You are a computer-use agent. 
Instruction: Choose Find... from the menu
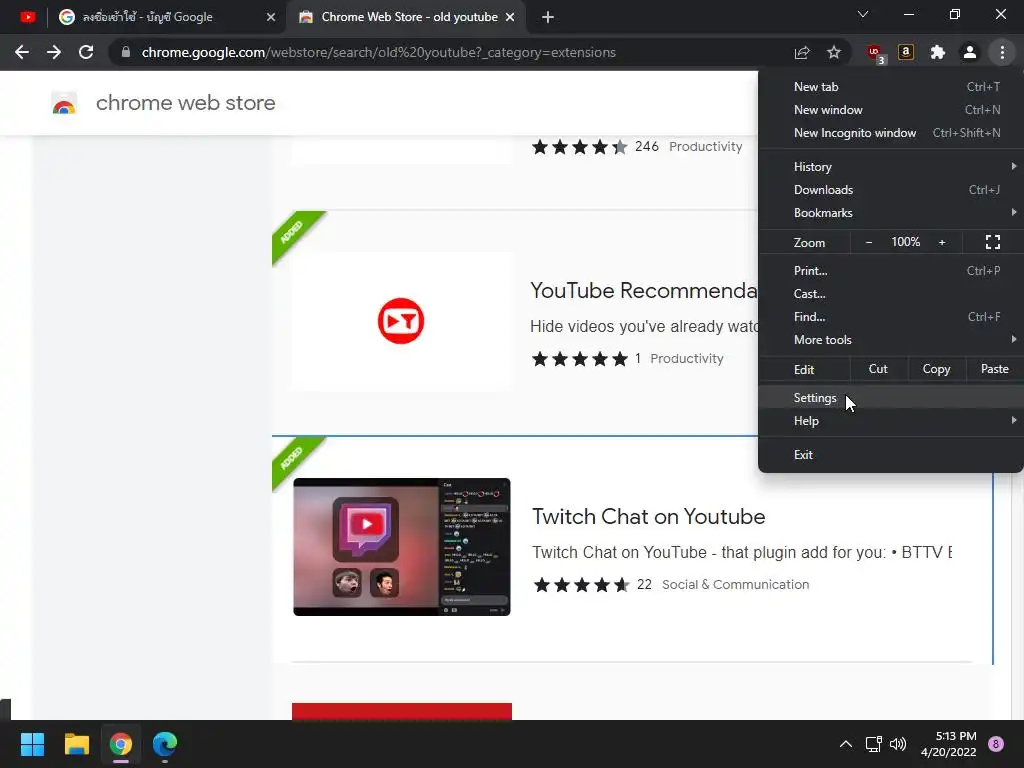[891, 317]
